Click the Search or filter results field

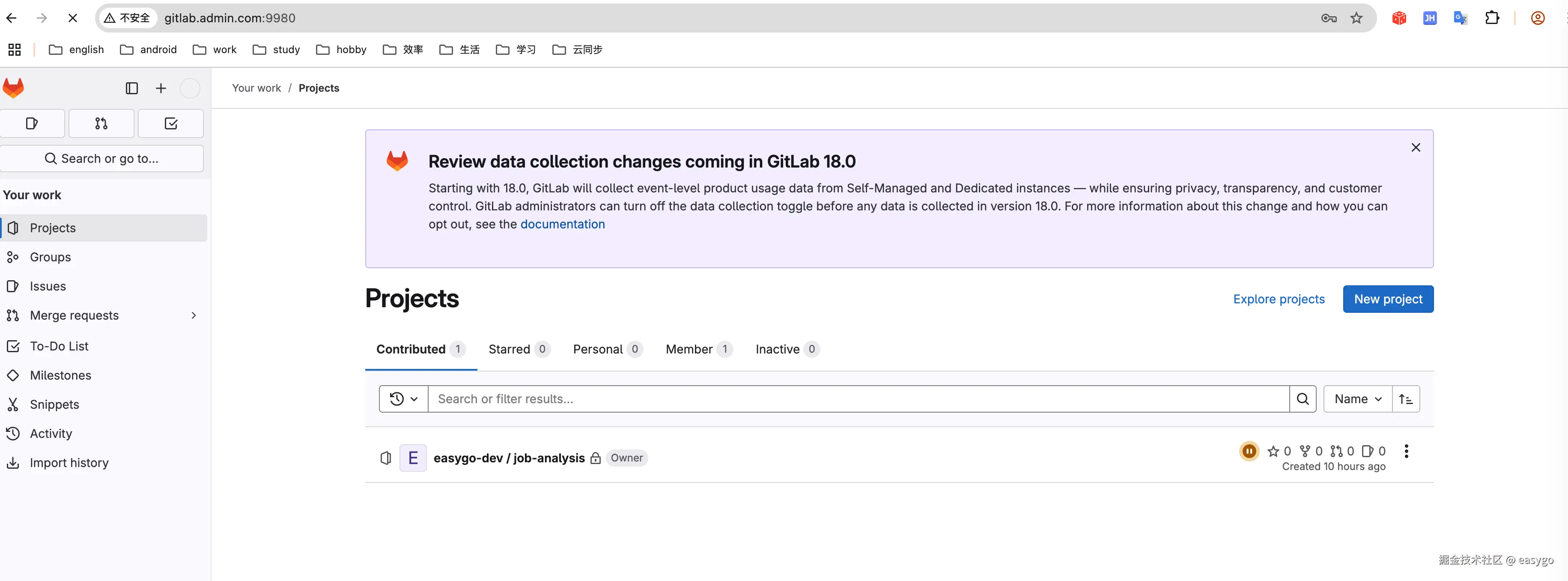[858, 399]
